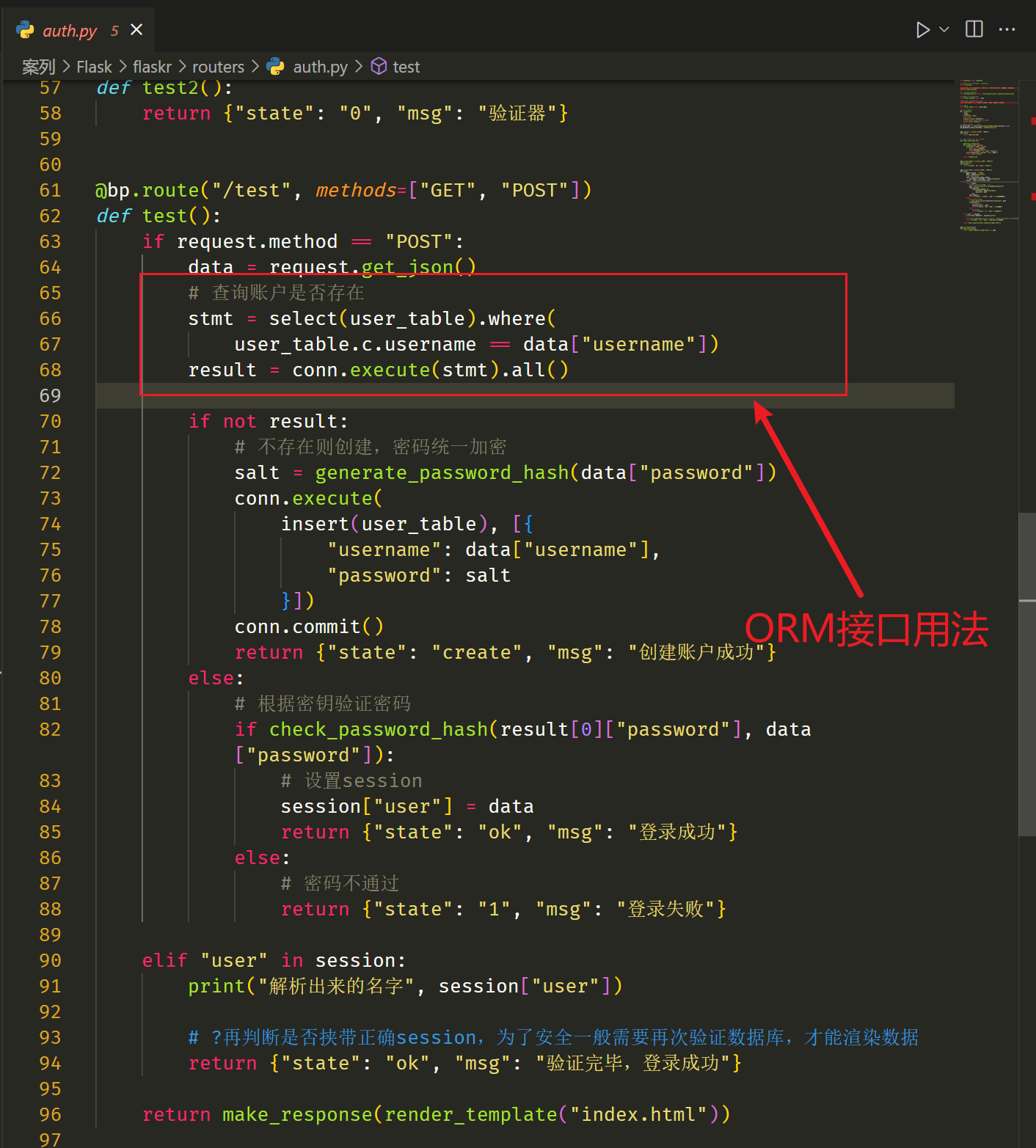Click comment '# 设置session'
The image size is (1036, 1148).
point(351,780)
